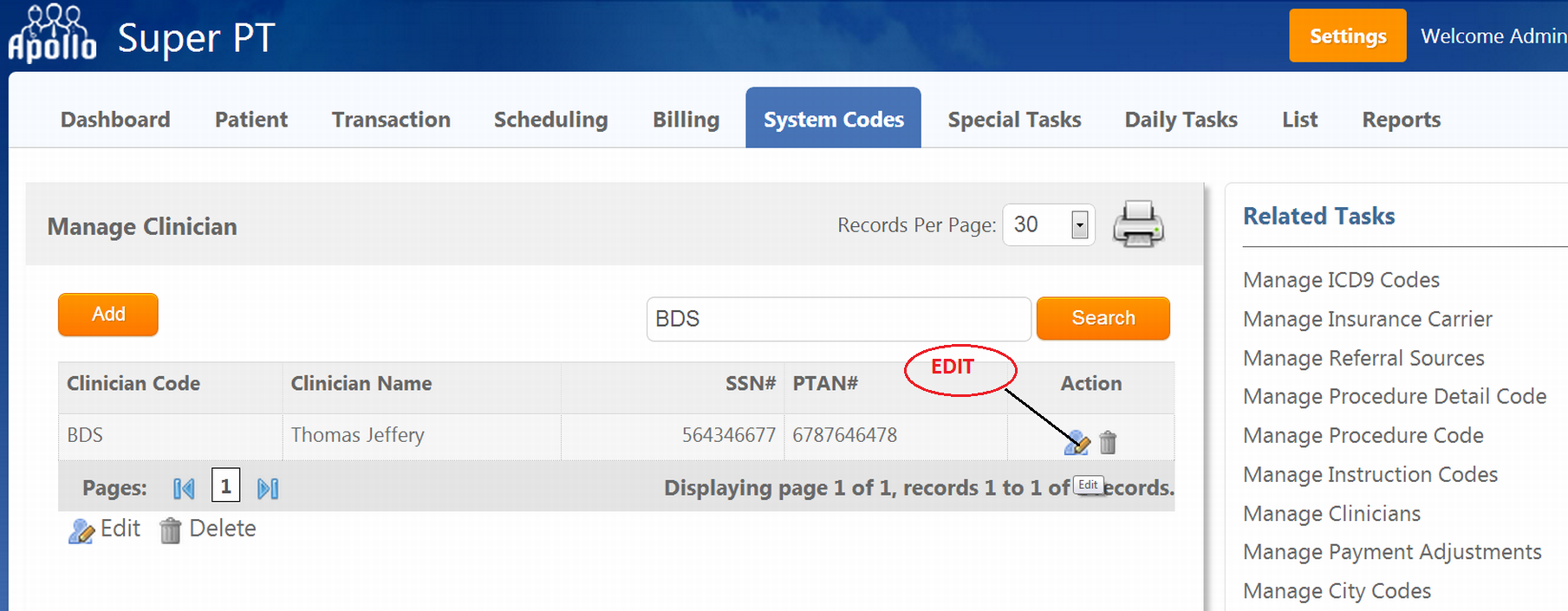The width and height of the screenshot is (1568, 611).
Task: Go to last page arrow icon
Action: click(268, 489)
